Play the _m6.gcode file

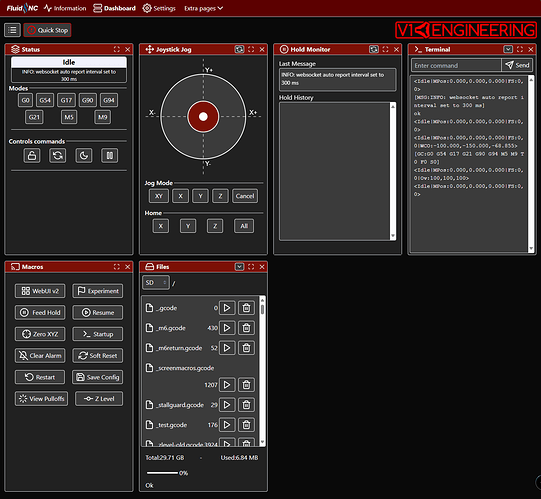(x=227, y=328)
